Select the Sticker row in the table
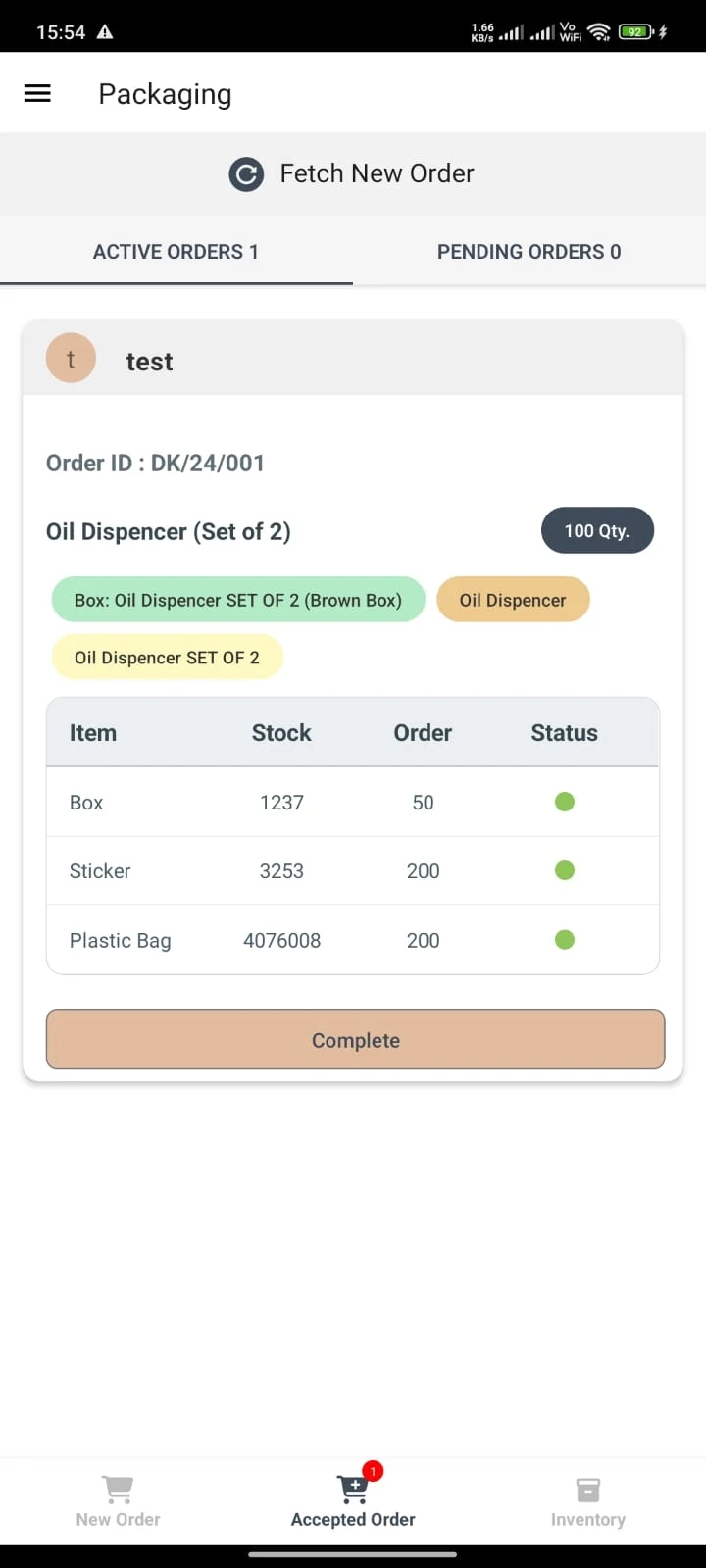Viewport: 706px width, 1568px height. point(353,870)
